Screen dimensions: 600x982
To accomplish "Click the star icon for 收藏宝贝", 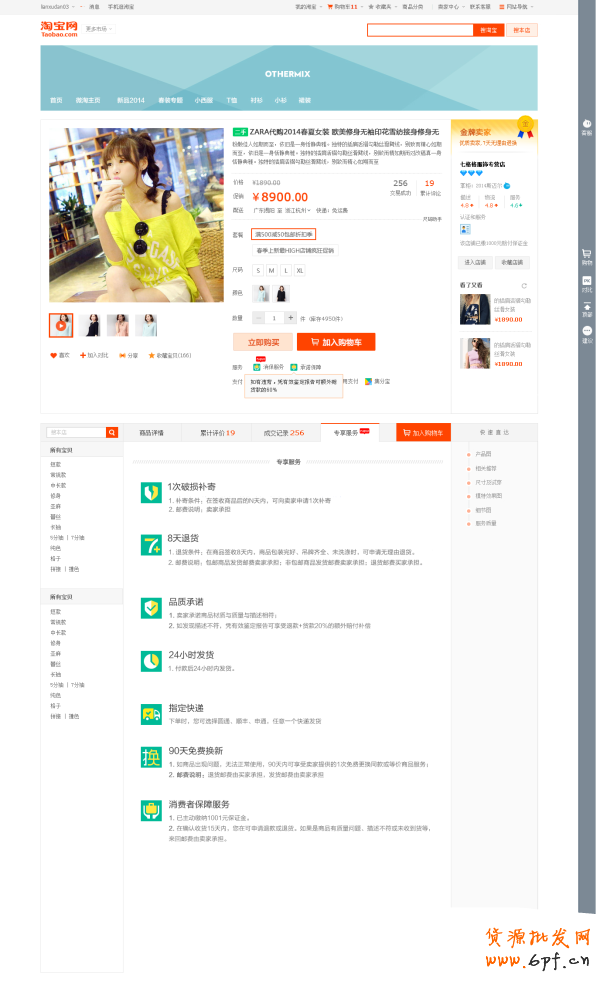I will [x=151, y=355].
